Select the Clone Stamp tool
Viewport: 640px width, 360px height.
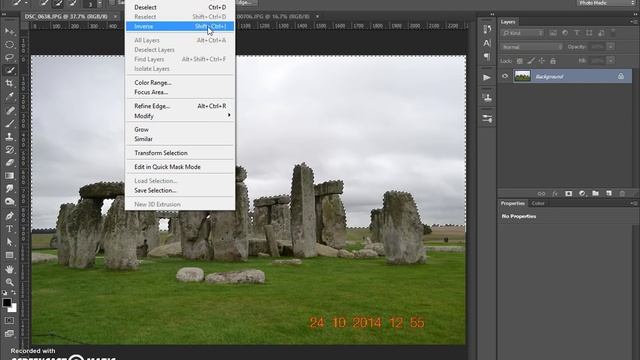tap(9, 137)
